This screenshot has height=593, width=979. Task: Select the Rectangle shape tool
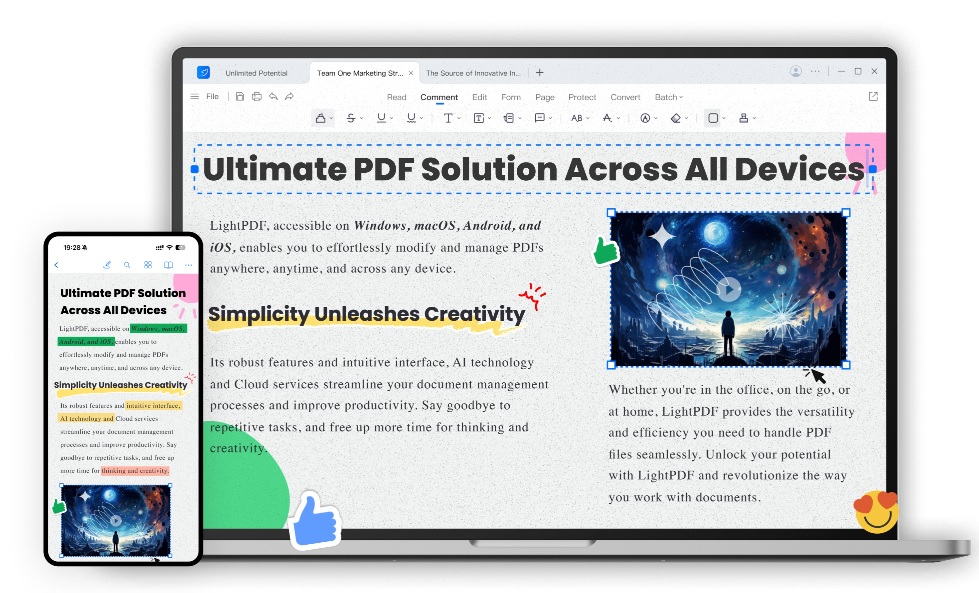pyautogui.click(x=712, y=118)
